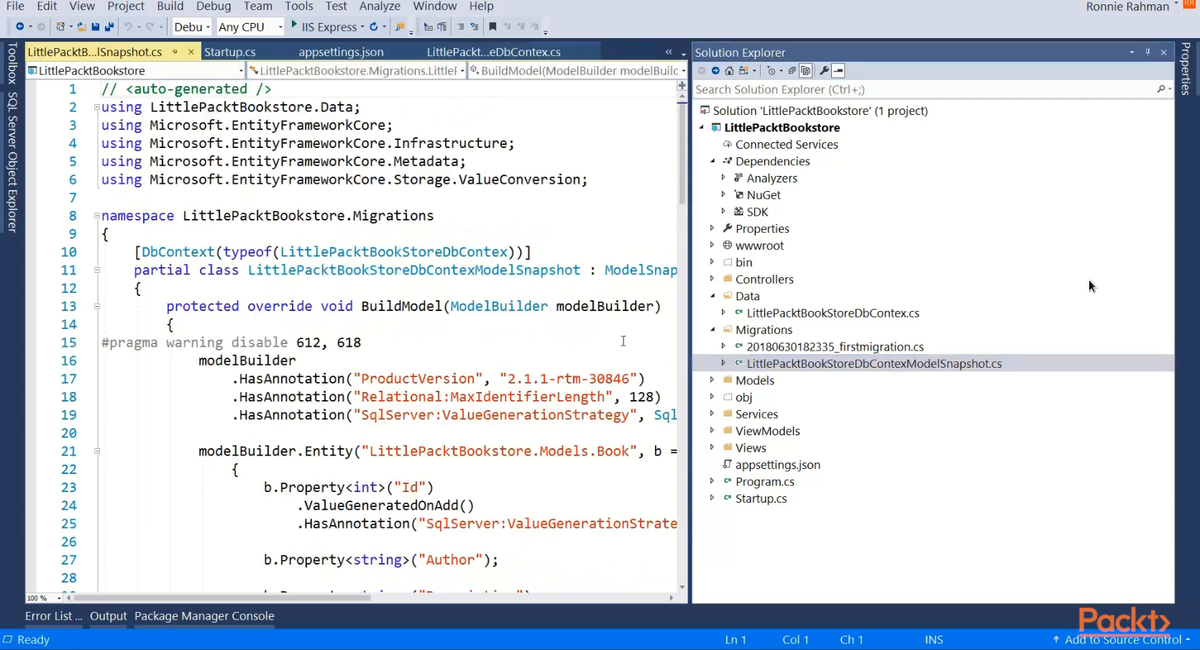The image size is (1200, 650).
Task: Open the Toolbox side tab
Action: 12,65
